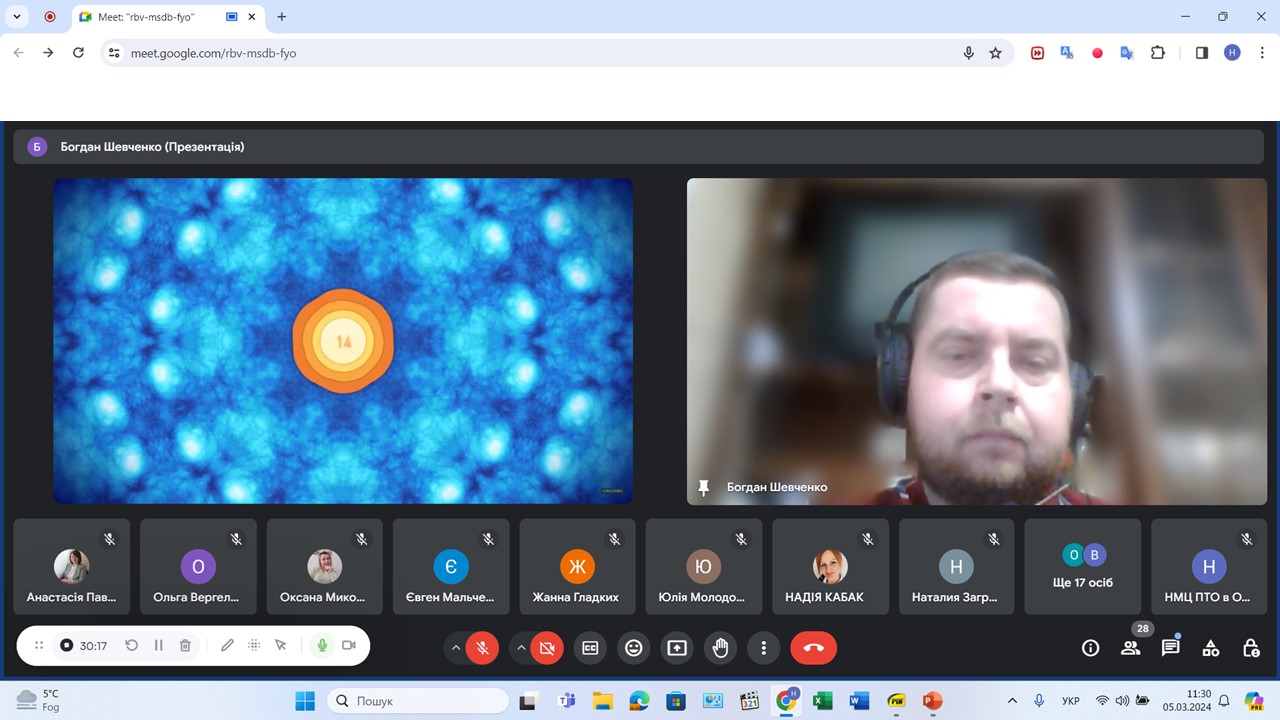
Task: Expand video settings arrow beside camera
Action: [x=520, y=648]
